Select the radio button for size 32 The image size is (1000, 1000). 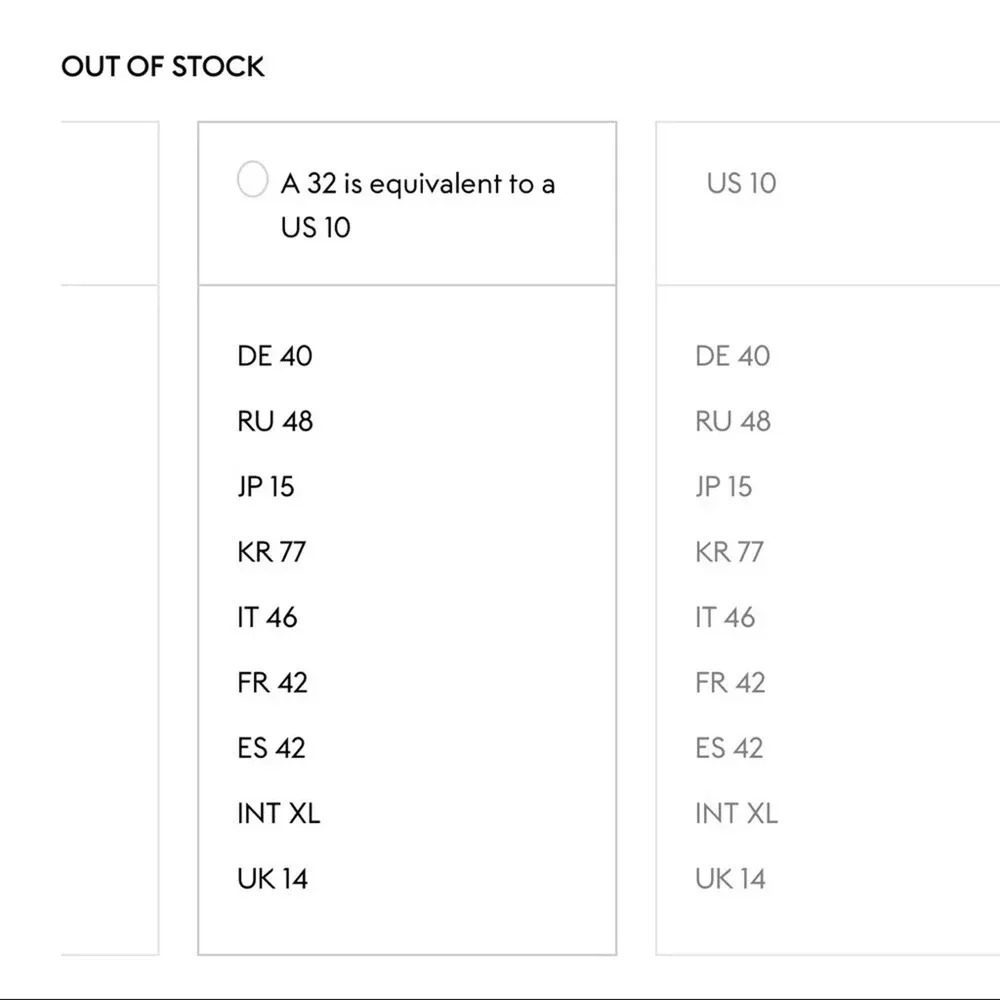pos(252,180)
